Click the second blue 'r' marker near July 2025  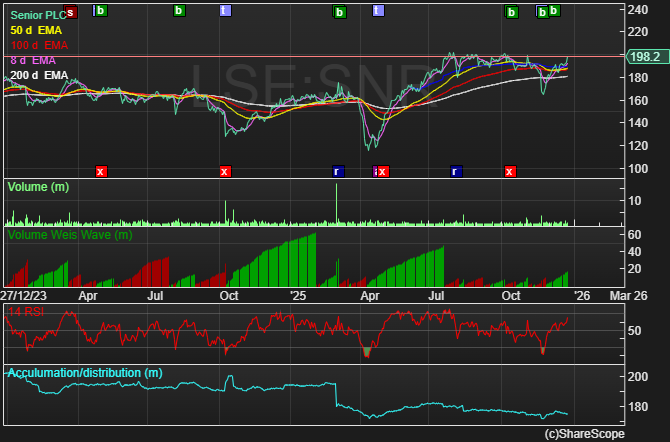pyautogui.click(x=455, y=171)
